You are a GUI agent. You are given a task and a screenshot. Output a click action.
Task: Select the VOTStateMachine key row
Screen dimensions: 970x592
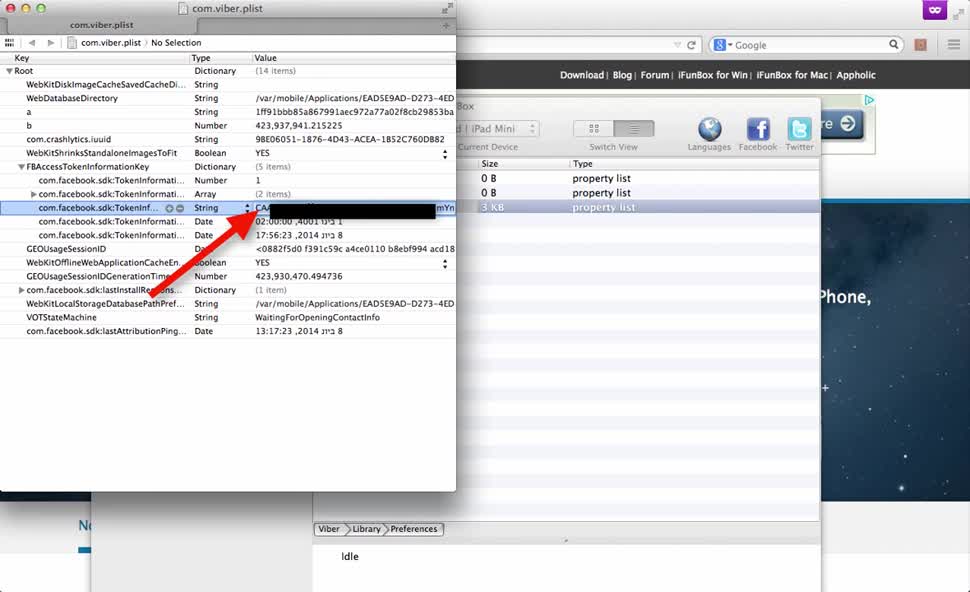point(228,318)
